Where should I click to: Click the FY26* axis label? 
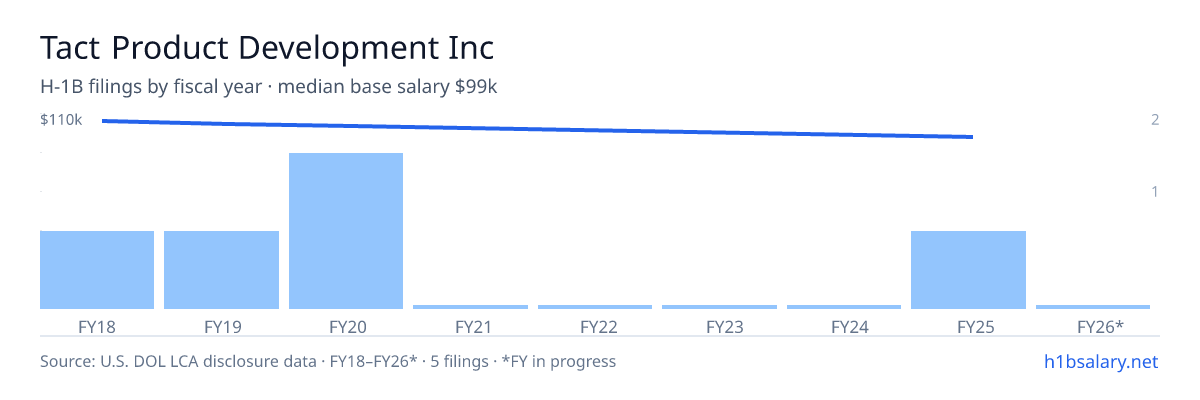pyautogui.click(x=1100, y=326)
